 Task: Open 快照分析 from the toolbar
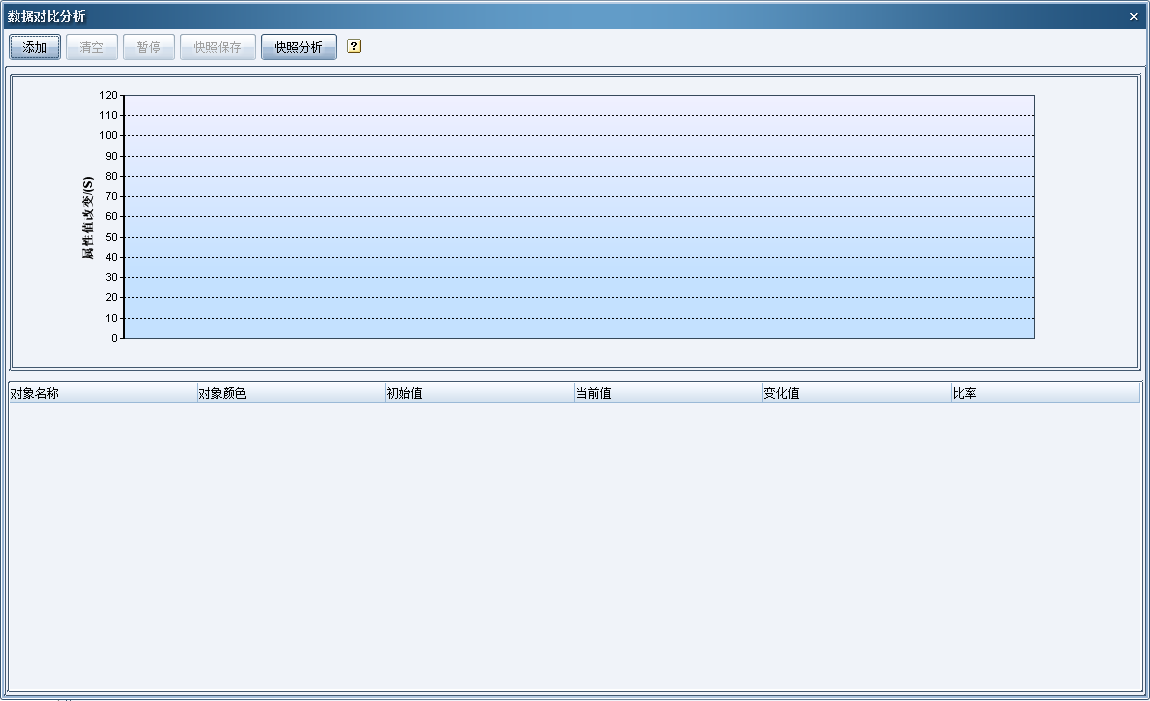298,47
